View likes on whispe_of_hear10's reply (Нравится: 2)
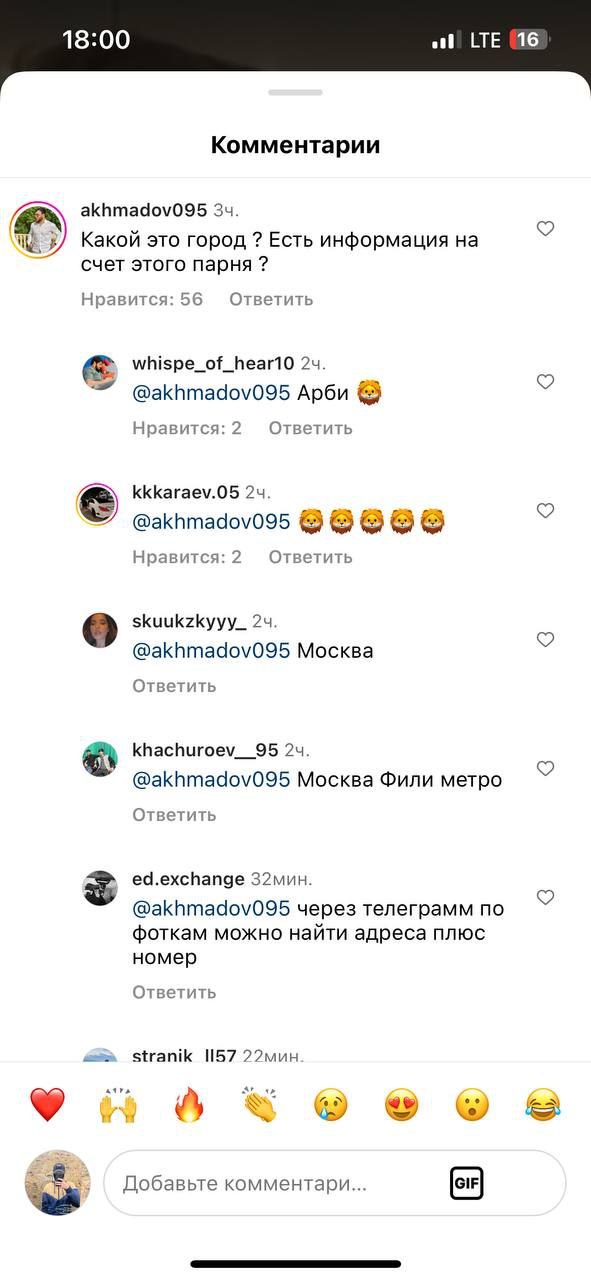This screenshot has width=591, height=1280. [x=187, y=428]
